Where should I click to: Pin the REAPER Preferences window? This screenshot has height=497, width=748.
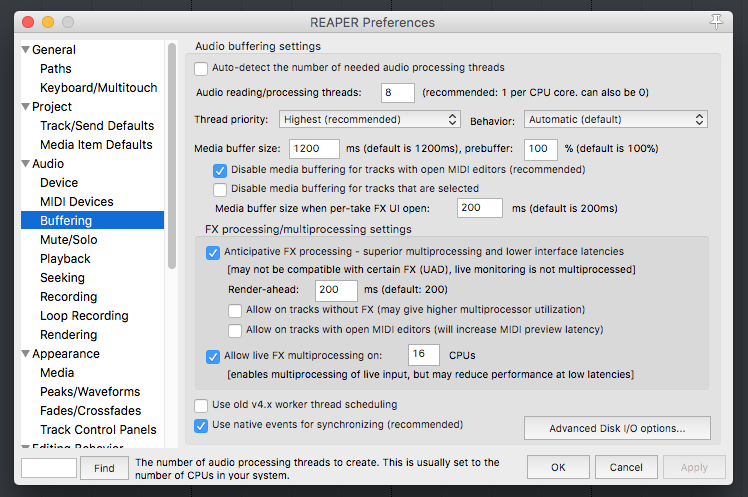click(x=716, y=21)
